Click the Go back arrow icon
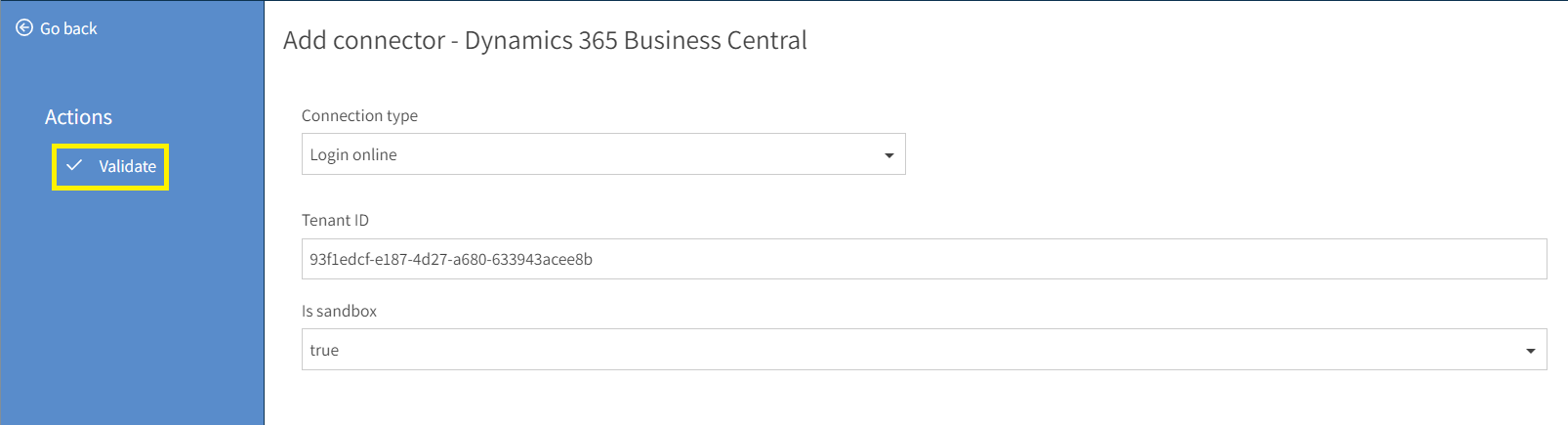This screenshot has height=425, width=1568. [x=24, y=28]
